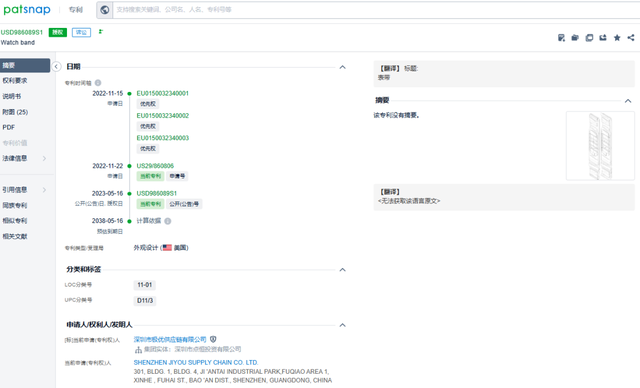Click the Watch band title text

click(x=18, y=42)
